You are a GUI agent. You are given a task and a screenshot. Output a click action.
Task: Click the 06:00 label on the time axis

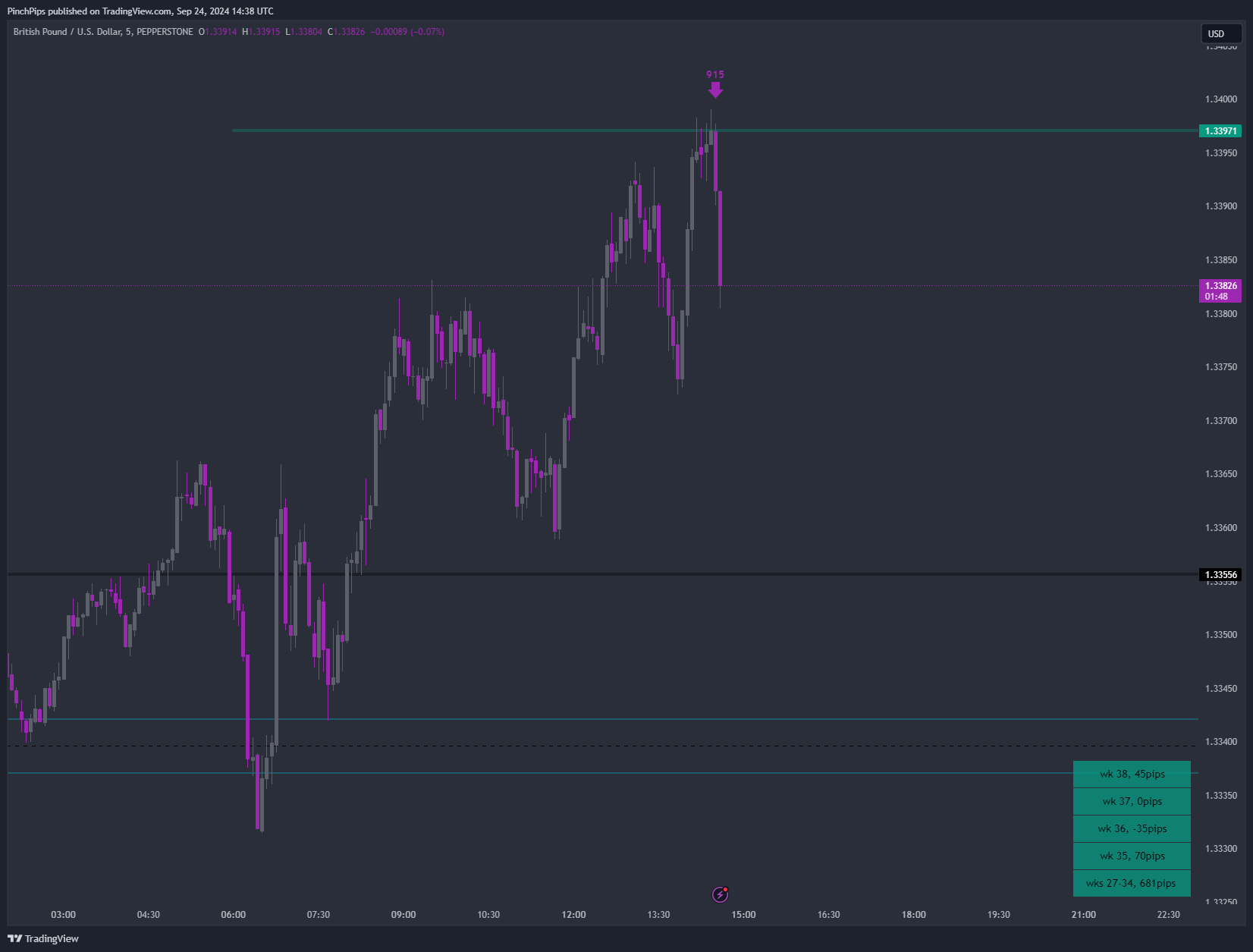pos(233,915)
